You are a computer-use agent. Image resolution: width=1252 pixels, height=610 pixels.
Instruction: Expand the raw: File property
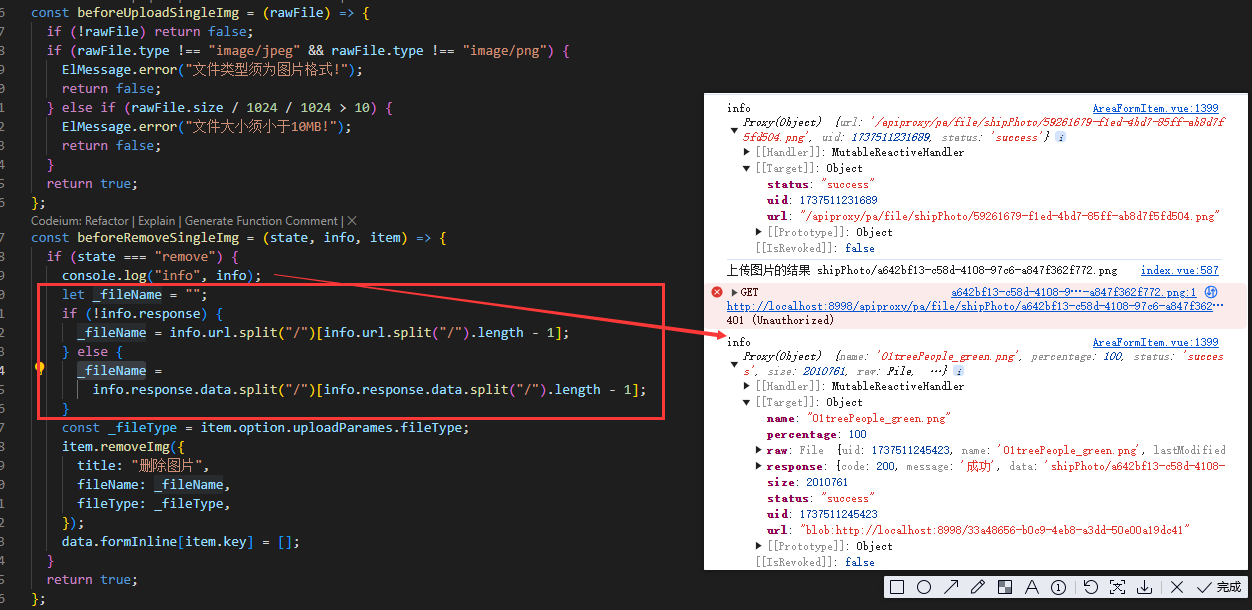click(760, 451)
